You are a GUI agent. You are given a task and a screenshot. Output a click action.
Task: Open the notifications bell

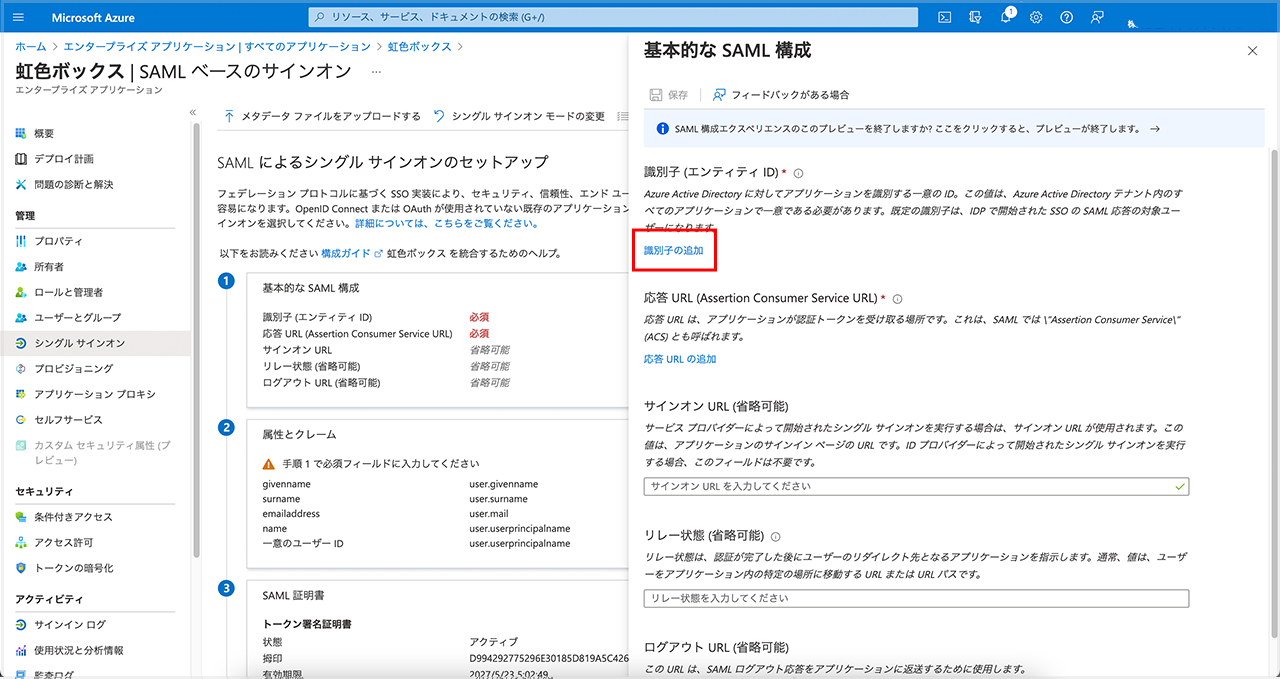click(x=1006, y=17)
